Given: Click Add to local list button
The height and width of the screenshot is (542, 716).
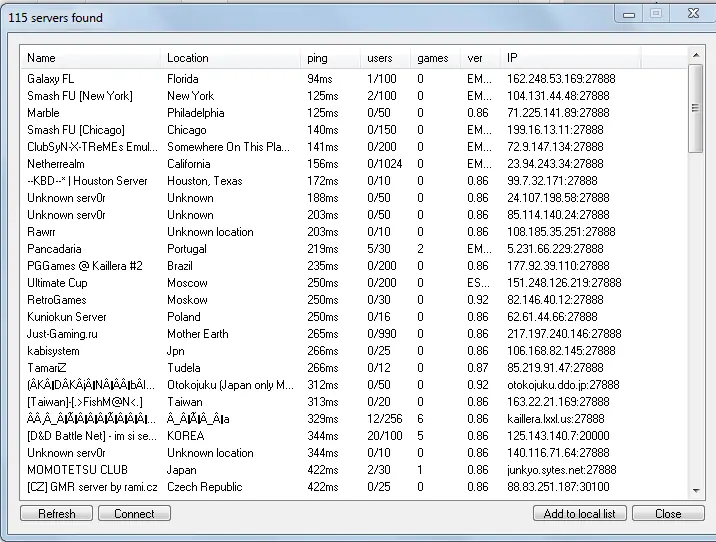Looking at the screenshot, I should click(x=579, y=513).
